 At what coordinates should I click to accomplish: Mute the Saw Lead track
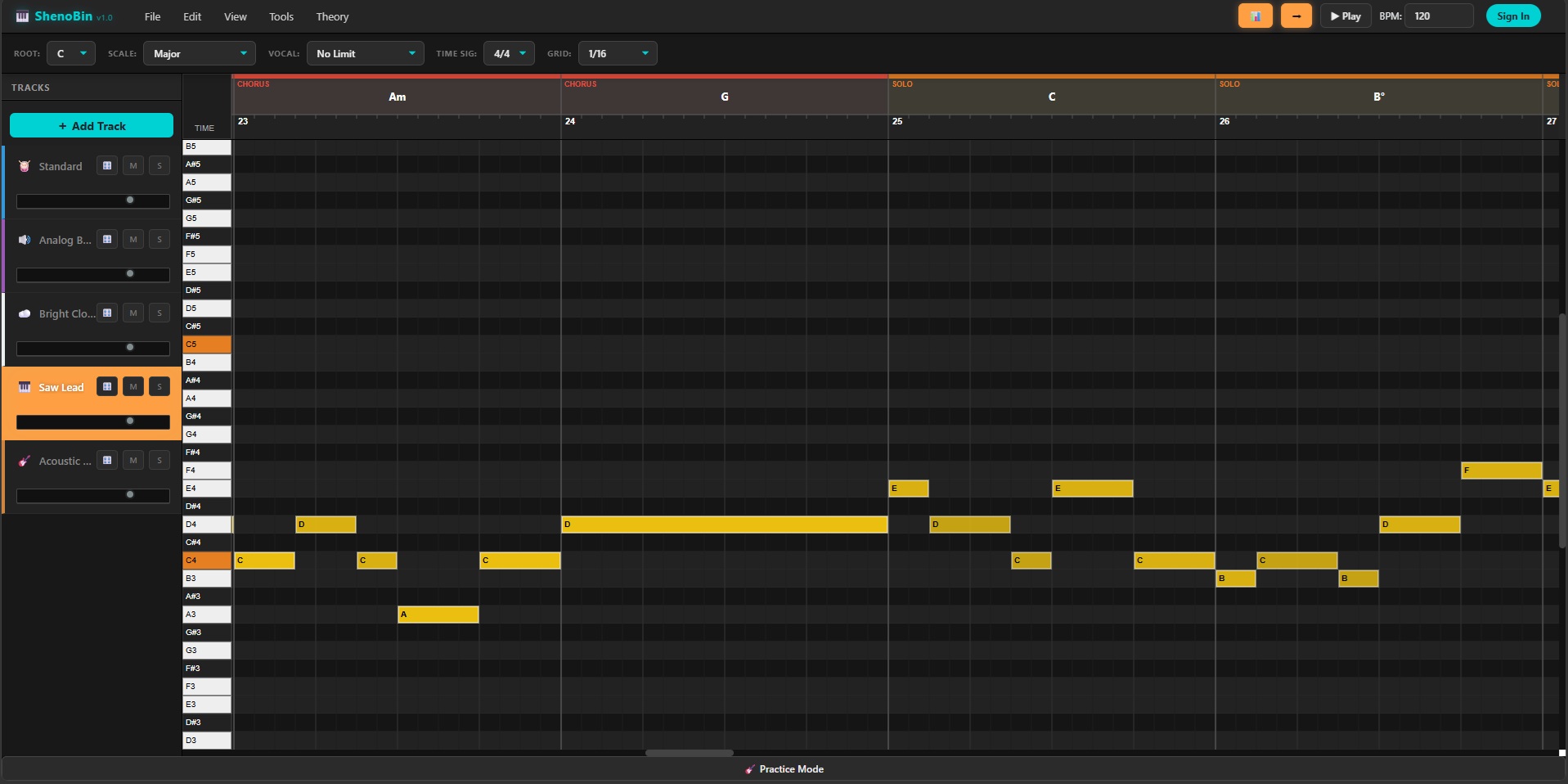133,386
